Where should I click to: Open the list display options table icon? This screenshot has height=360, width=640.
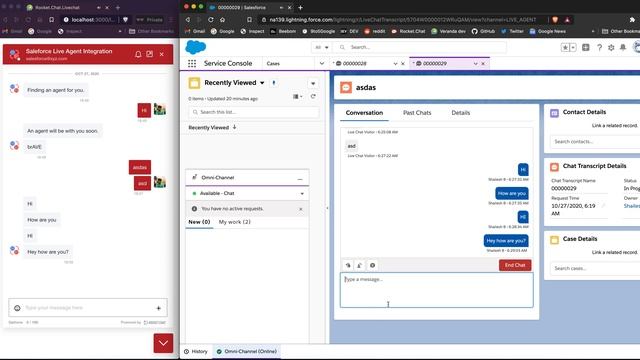pyautogui.click(x=298, y=96)
